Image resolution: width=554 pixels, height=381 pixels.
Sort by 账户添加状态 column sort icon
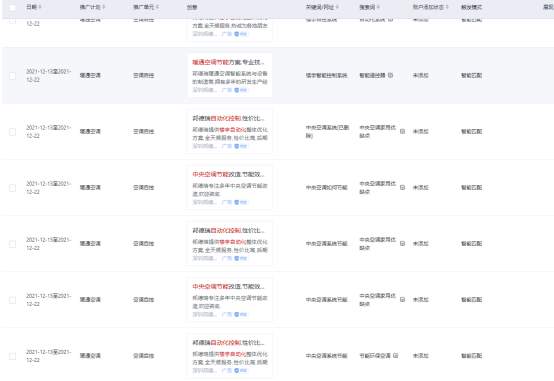447,7
